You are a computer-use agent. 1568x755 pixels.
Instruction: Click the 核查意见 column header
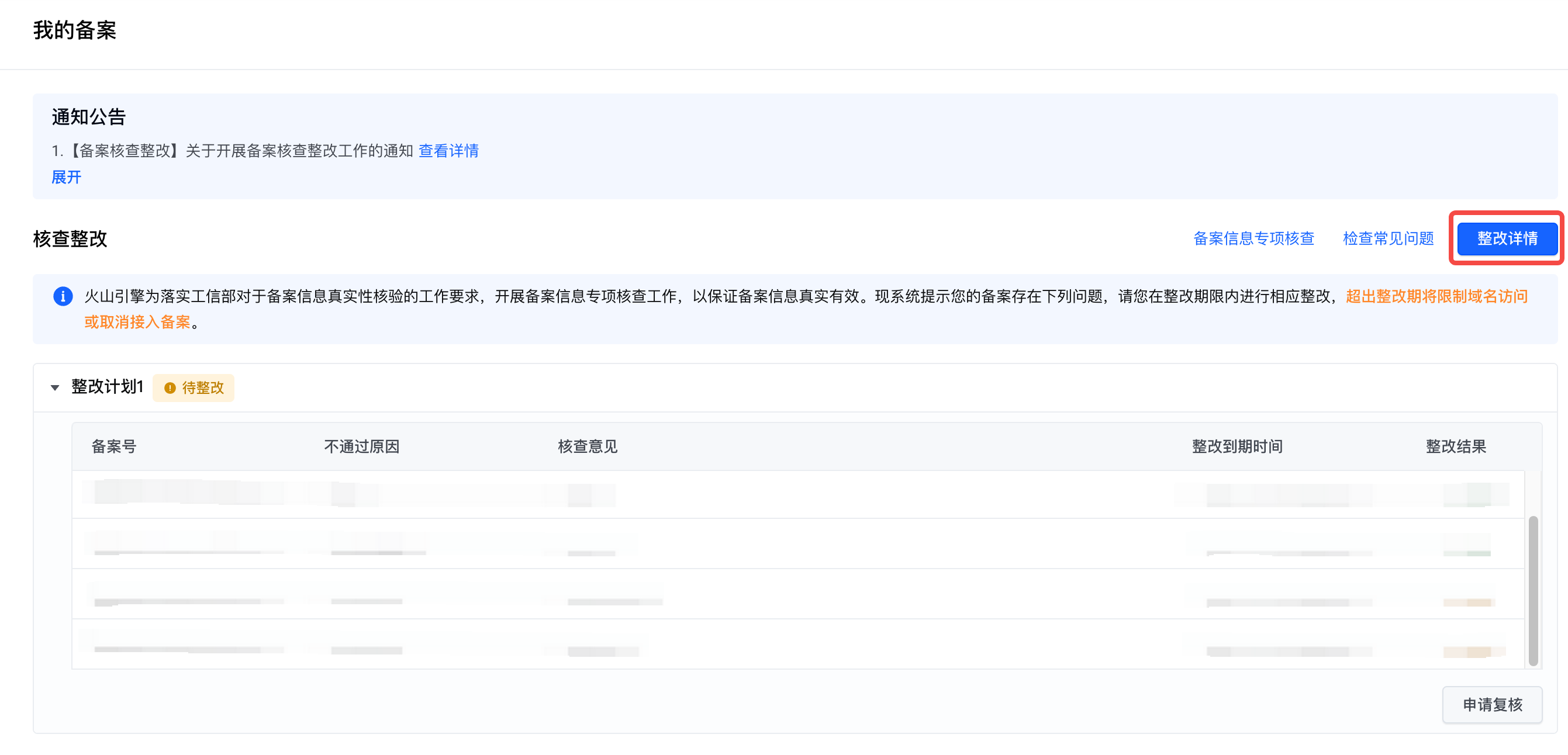pyautogui.click(x=588, y=446)
